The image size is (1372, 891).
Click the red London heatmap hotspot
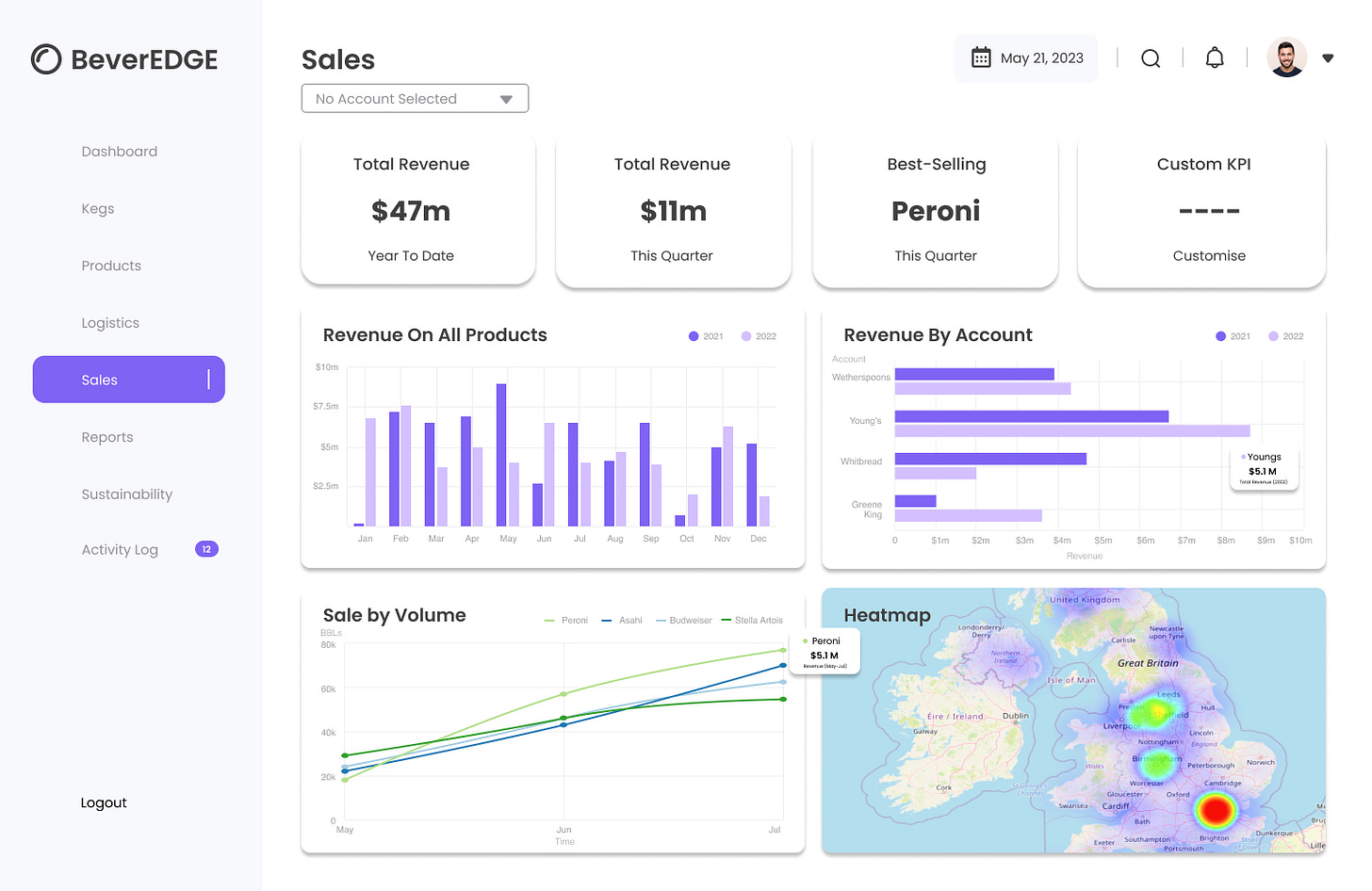tap(1216, 810)
